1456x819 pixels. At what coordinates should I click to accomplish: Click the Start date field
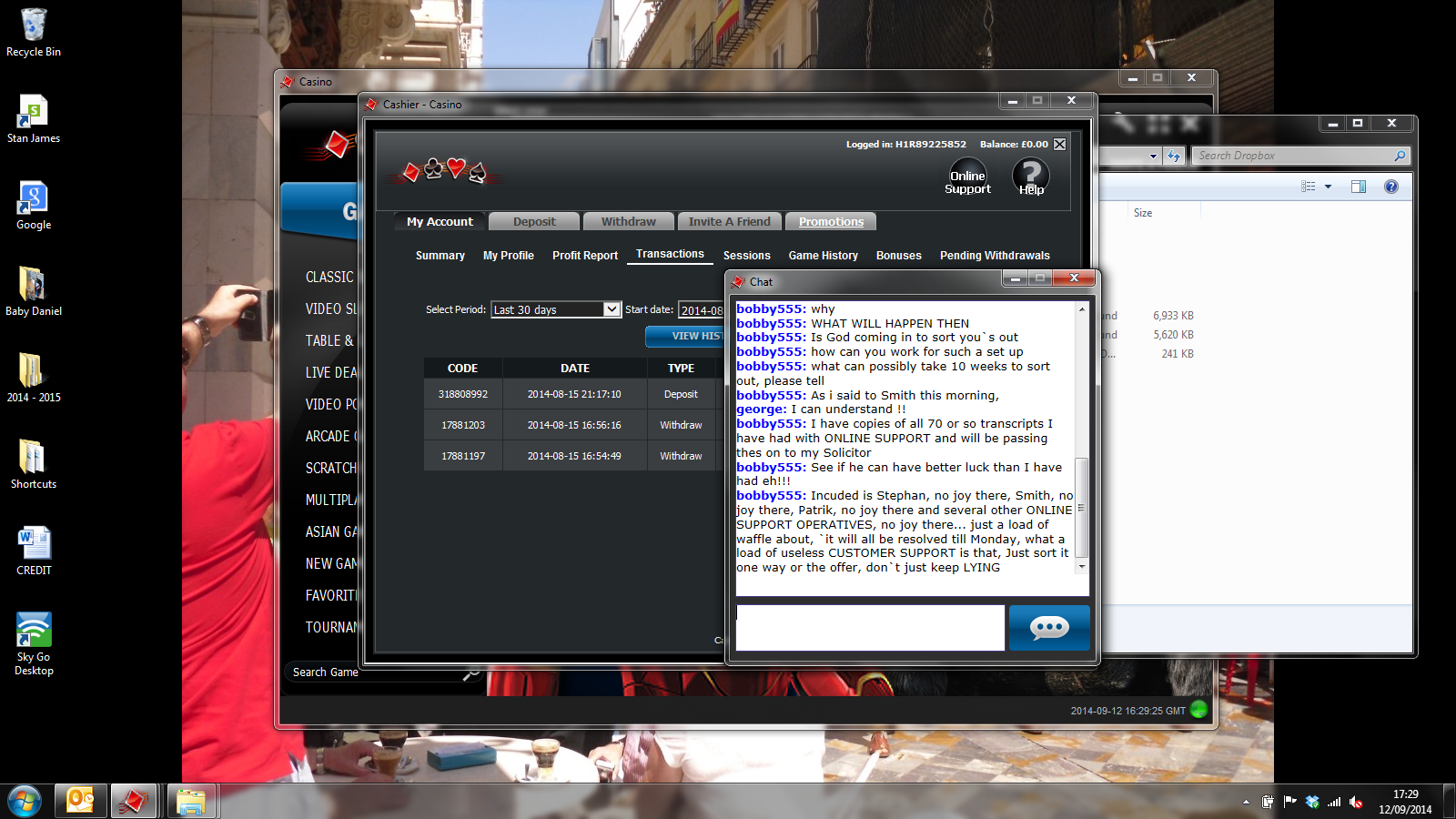(x=702, y=310)
